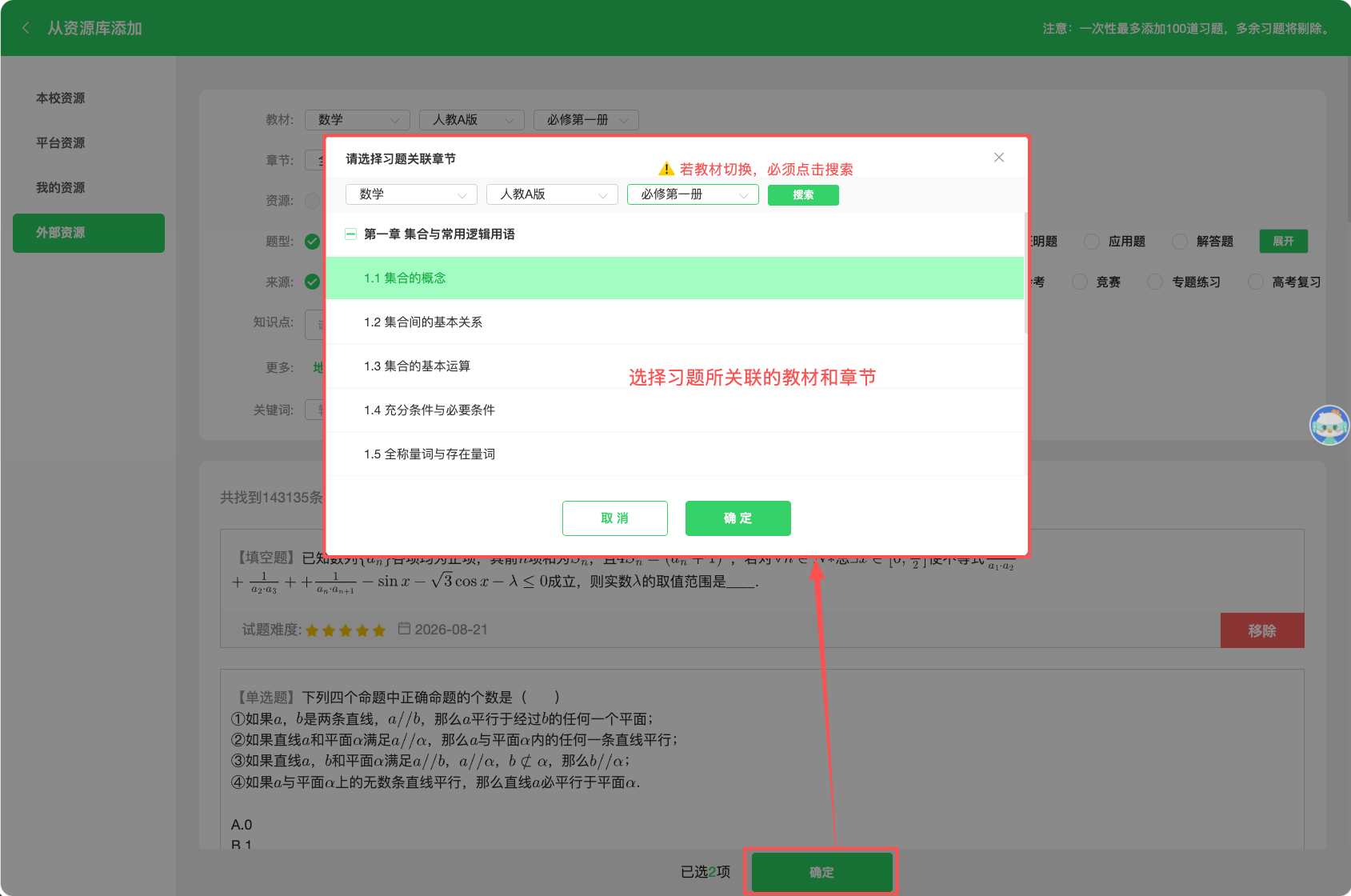Click the green 搜索 button in the dialog
Viewport: 1351px width, 896px height.
803,195
